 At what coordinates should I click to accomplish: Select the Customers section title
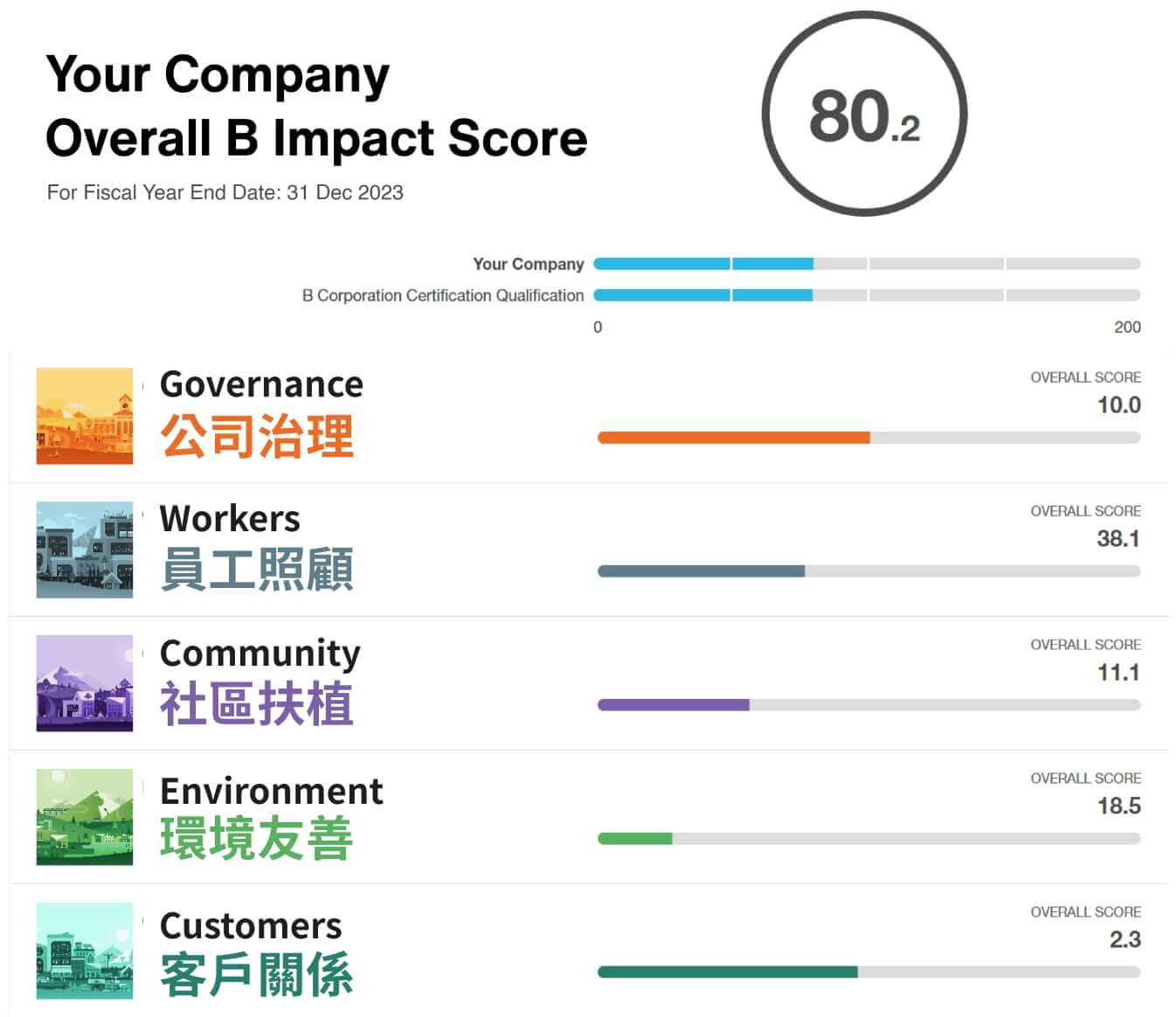click(x=251, y=925)
